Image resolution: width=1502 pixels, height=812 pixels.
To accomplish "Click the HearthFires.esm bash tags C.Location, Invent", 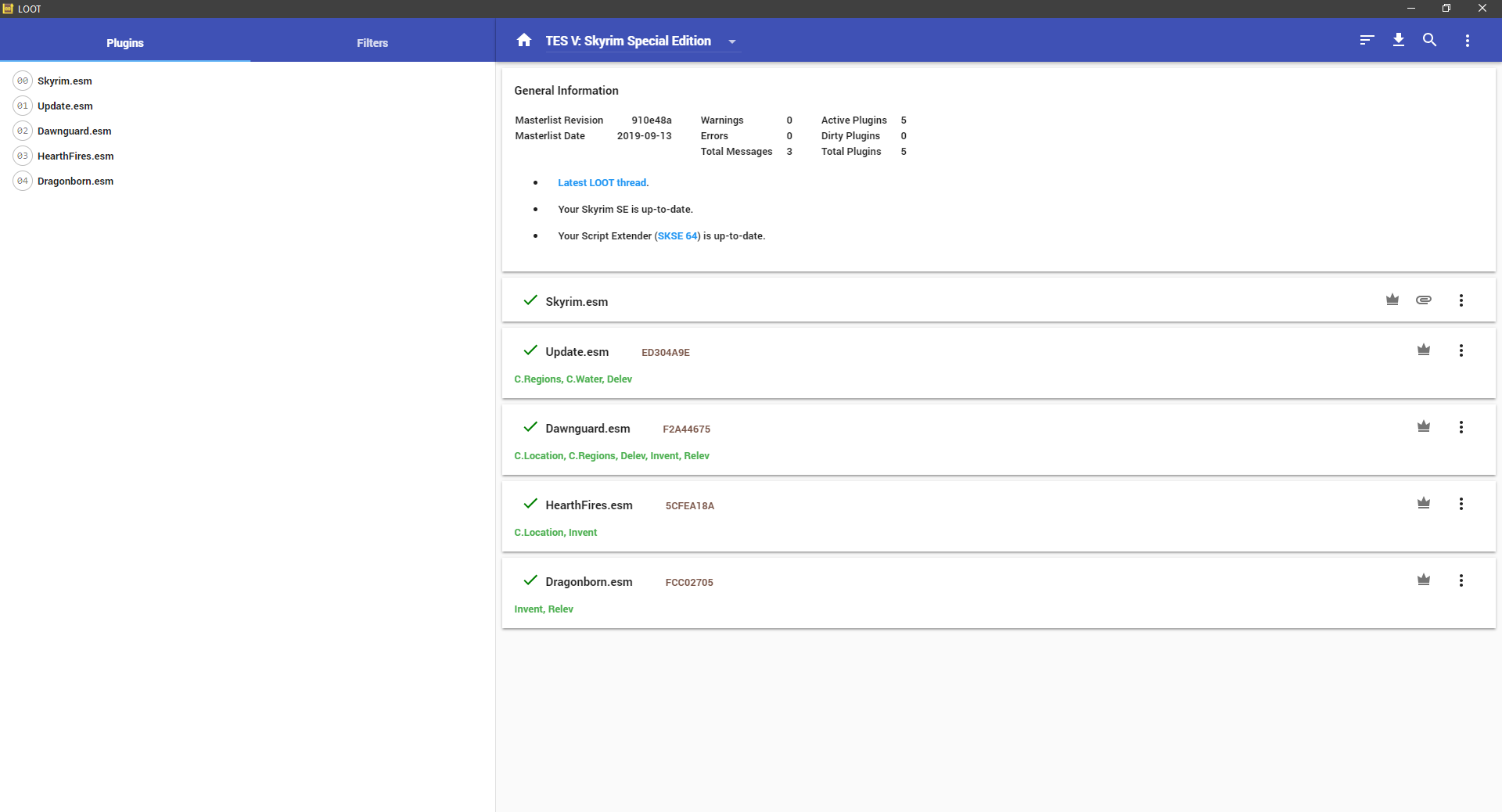I will coord(555,533).
